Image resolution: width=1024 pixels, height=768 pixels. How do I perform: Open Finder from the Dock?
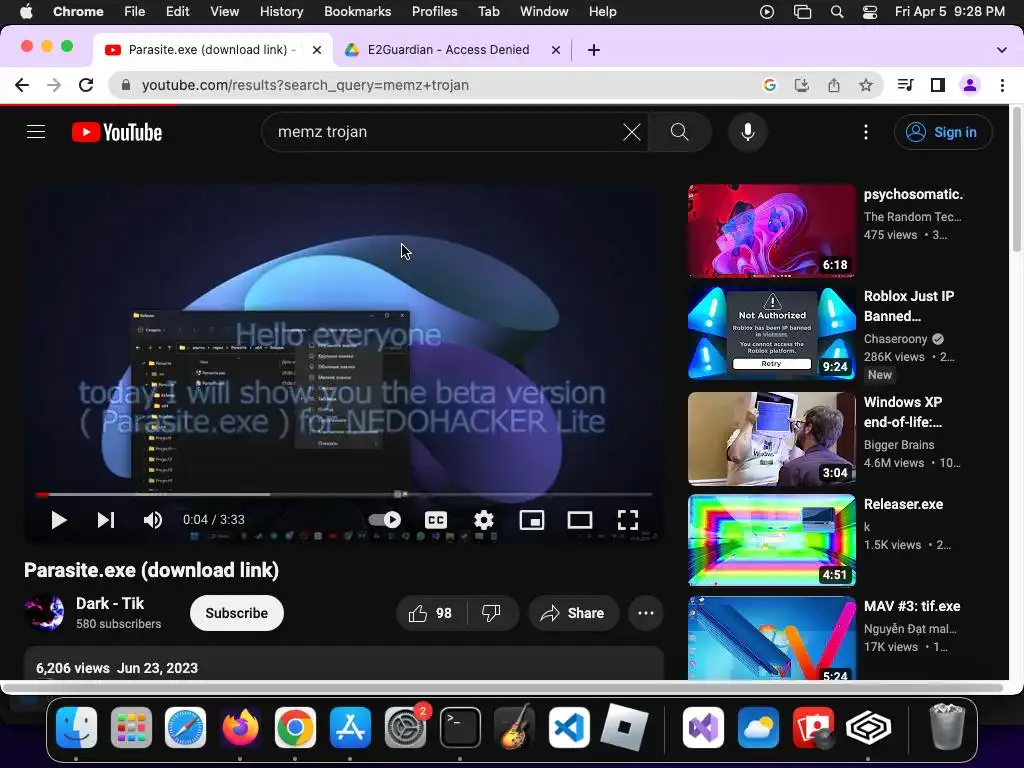pos(76,728)
